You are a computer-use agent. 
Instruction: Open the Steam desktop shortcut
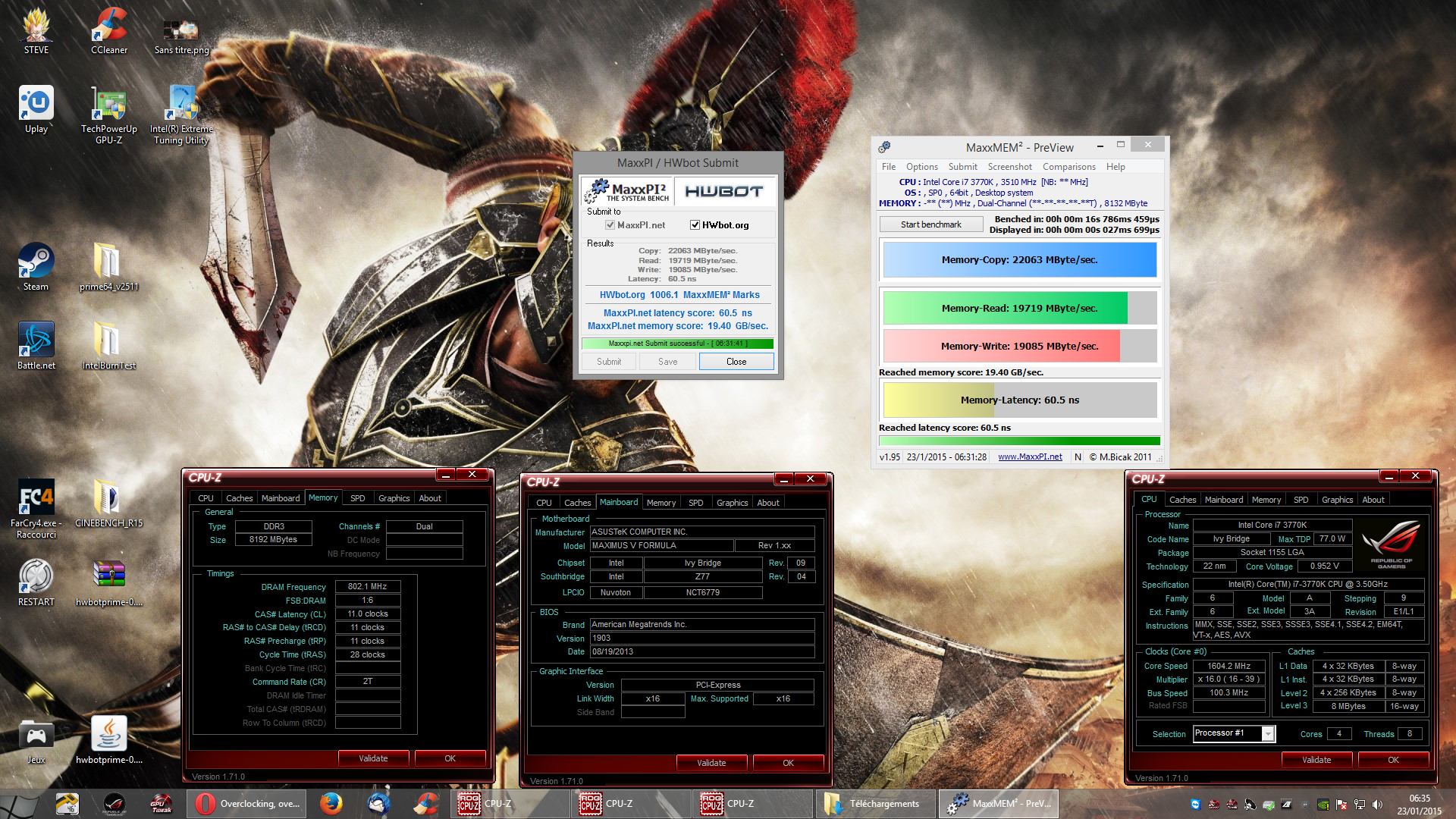(x=36, y=267)
